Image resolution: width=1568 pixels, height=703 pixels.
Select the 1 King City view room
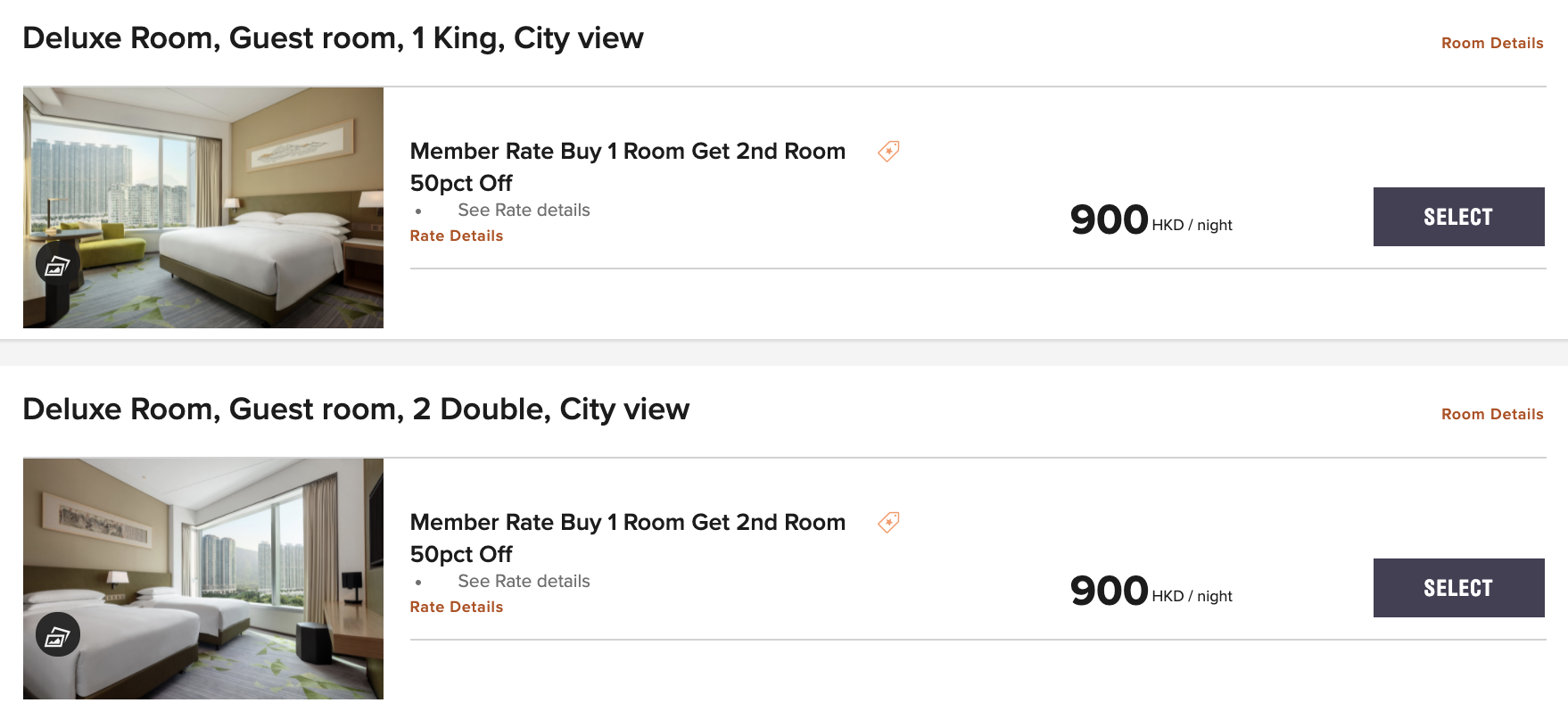[1458, 217]
